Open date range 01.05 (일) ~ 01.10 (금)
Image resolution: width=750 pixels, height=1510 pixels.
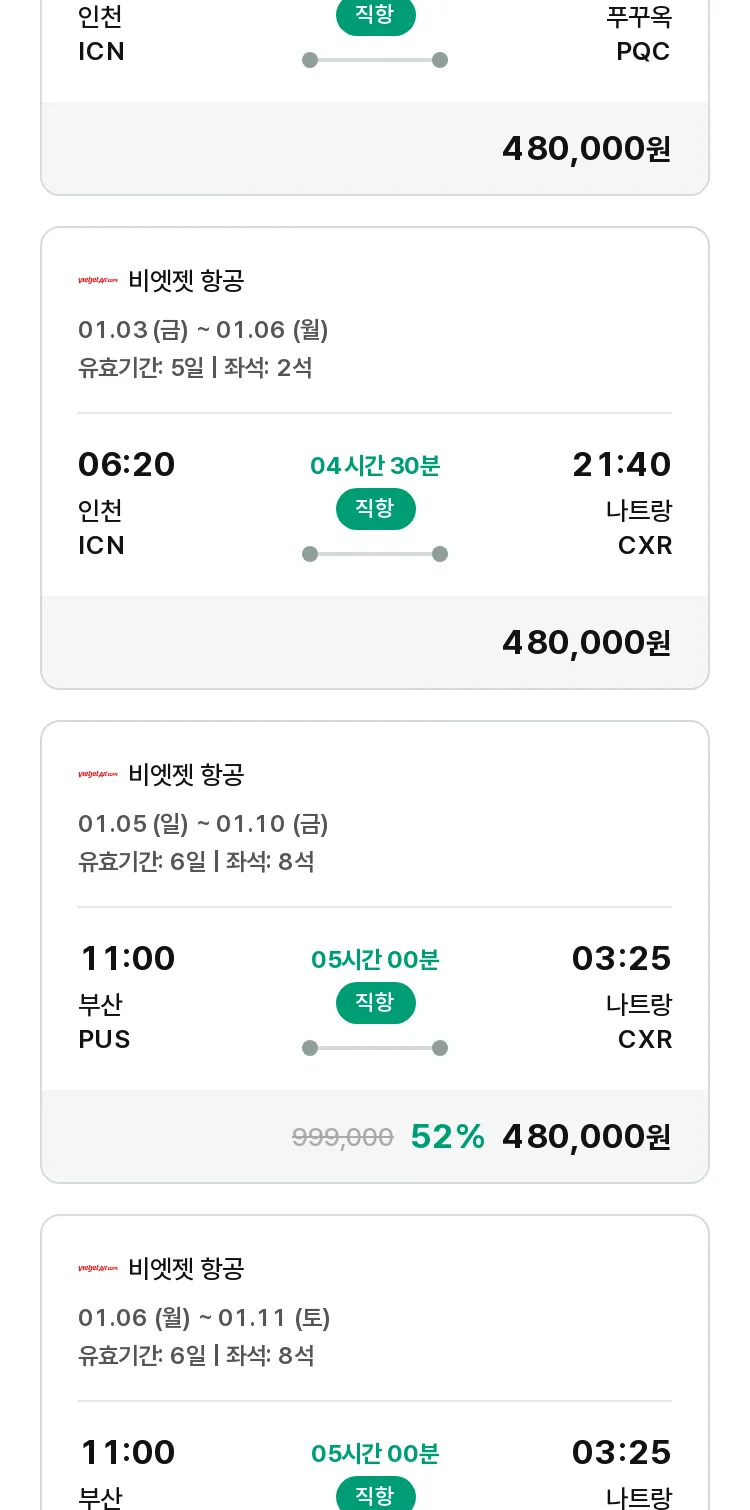point(203,824)
